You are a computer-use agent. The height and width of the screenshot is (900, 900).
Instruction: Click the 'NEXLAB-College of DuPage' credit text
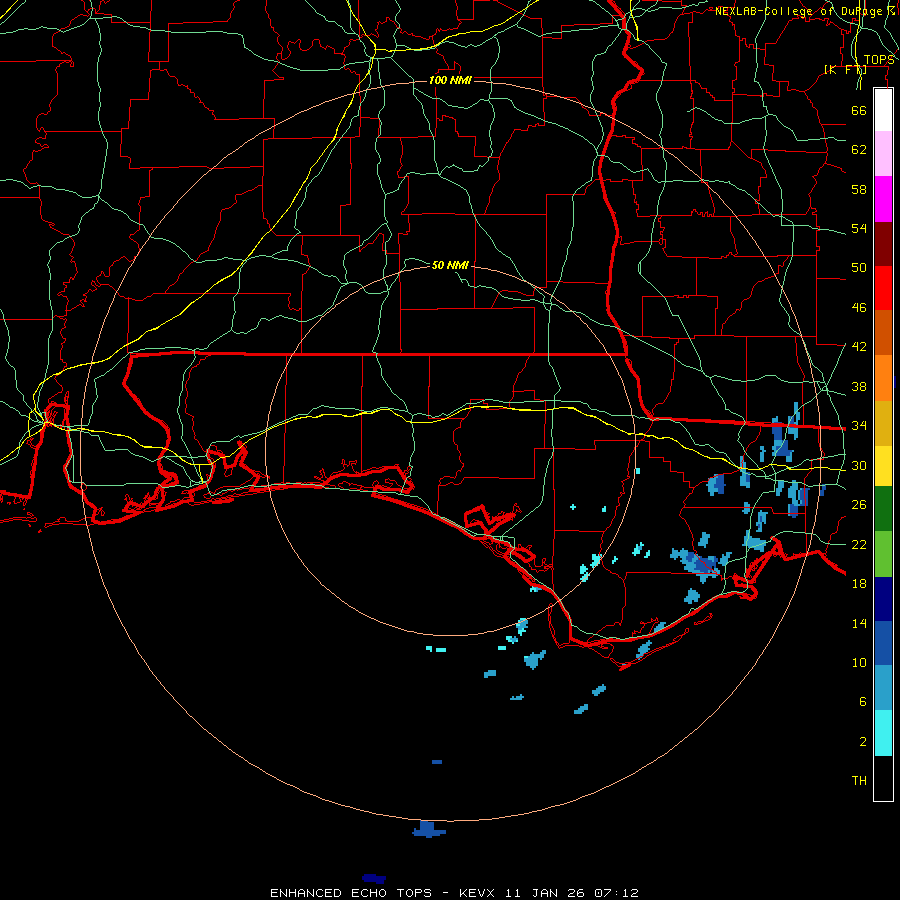pyautogui.click(x=800, y=11)
